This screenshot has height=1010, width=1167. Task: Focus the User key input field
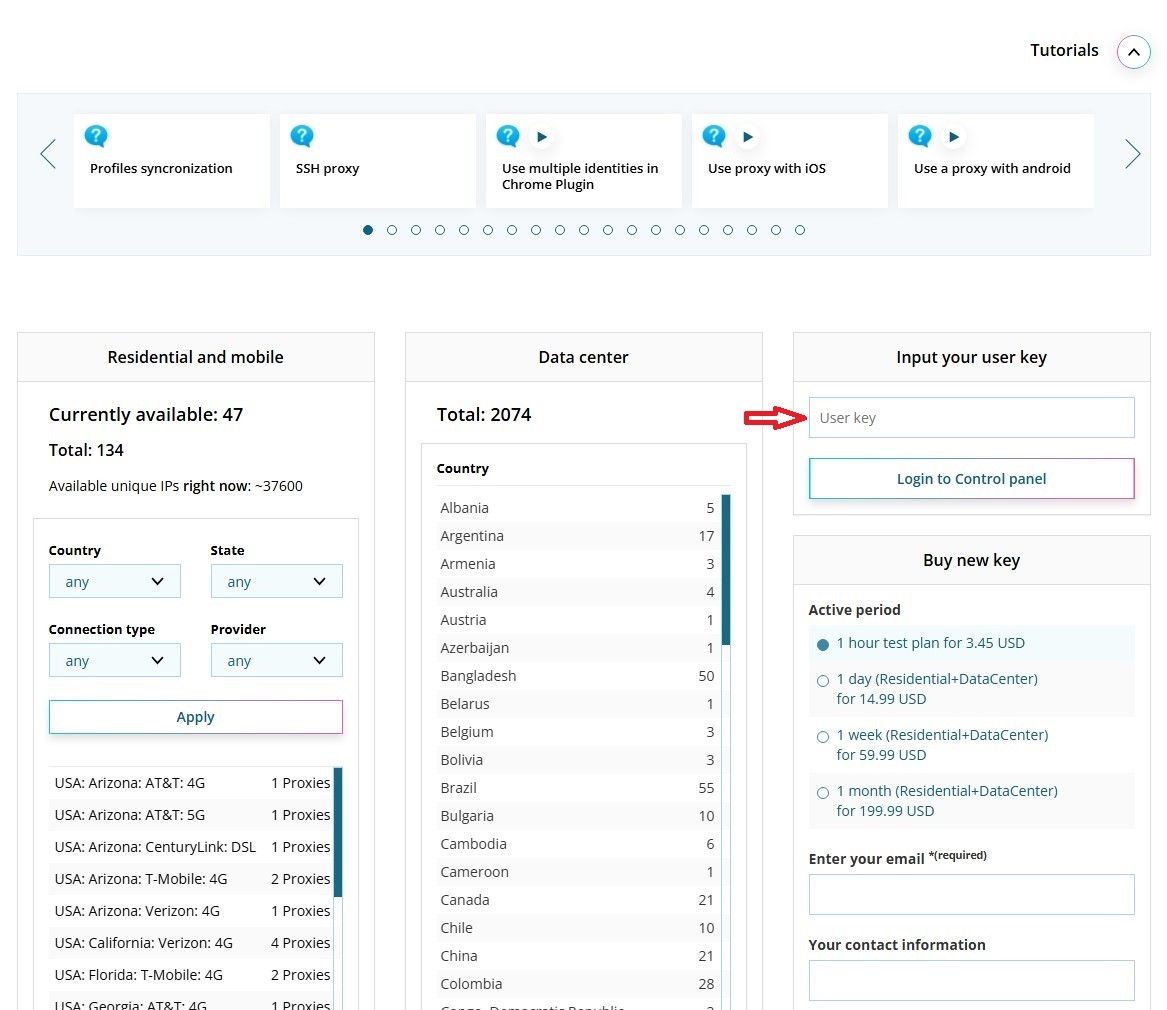click(971, 418)
